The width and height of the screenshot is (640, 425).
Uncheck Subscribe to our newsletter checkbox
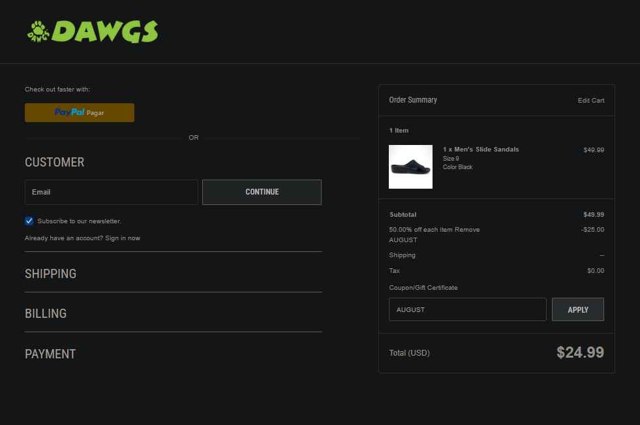29,221
